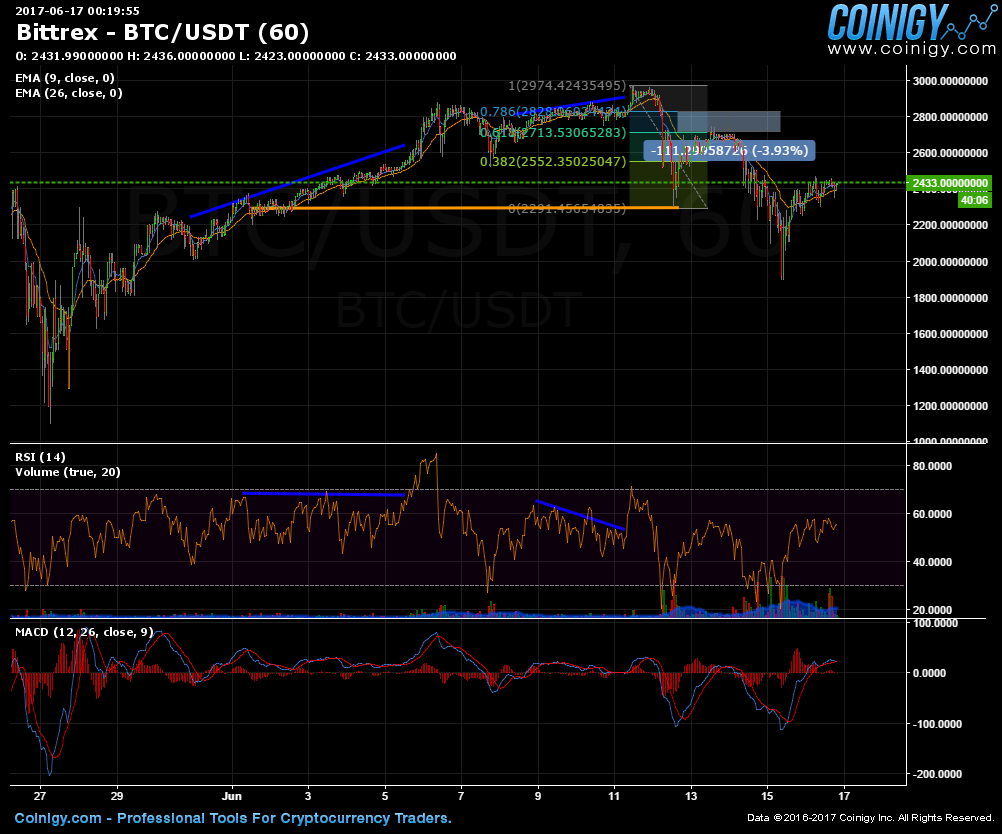Image resolution: width=1002 pixels, height=834 pixels.
Task: Click the 60.0000 RSI axis label
Action: [x=932, y=514]
